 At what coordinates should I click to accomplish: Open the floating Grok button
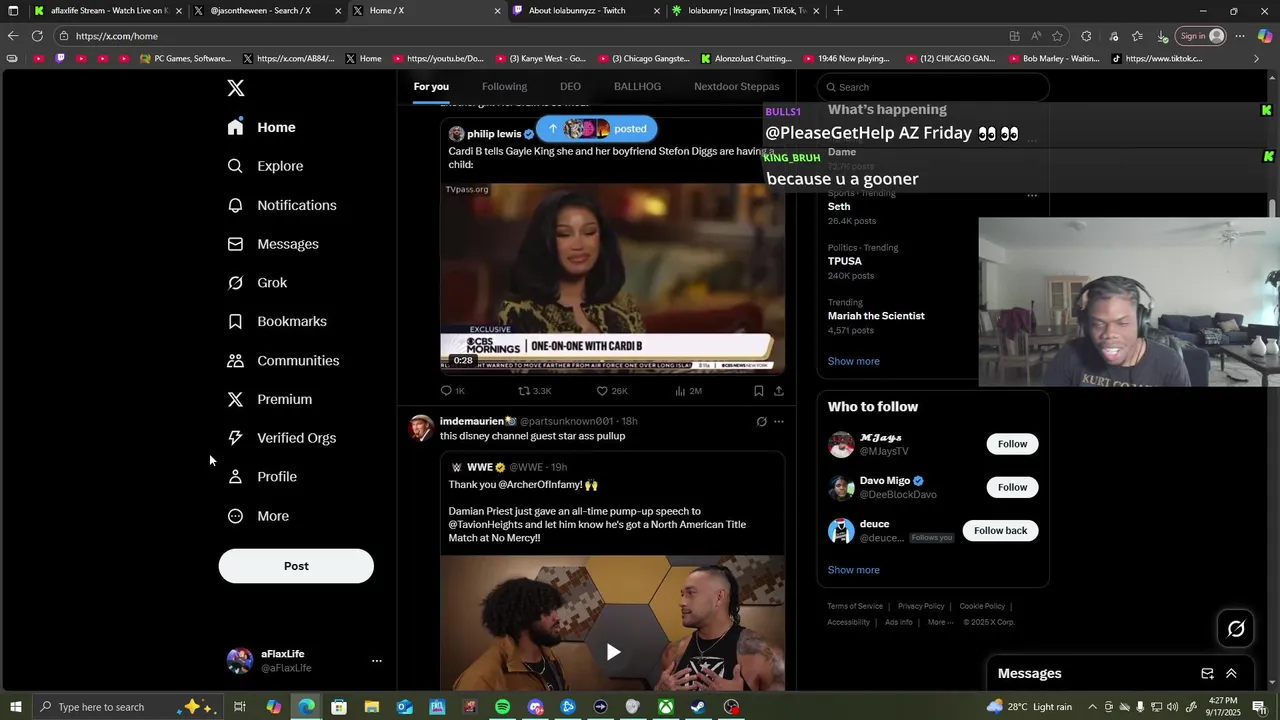1236,629
